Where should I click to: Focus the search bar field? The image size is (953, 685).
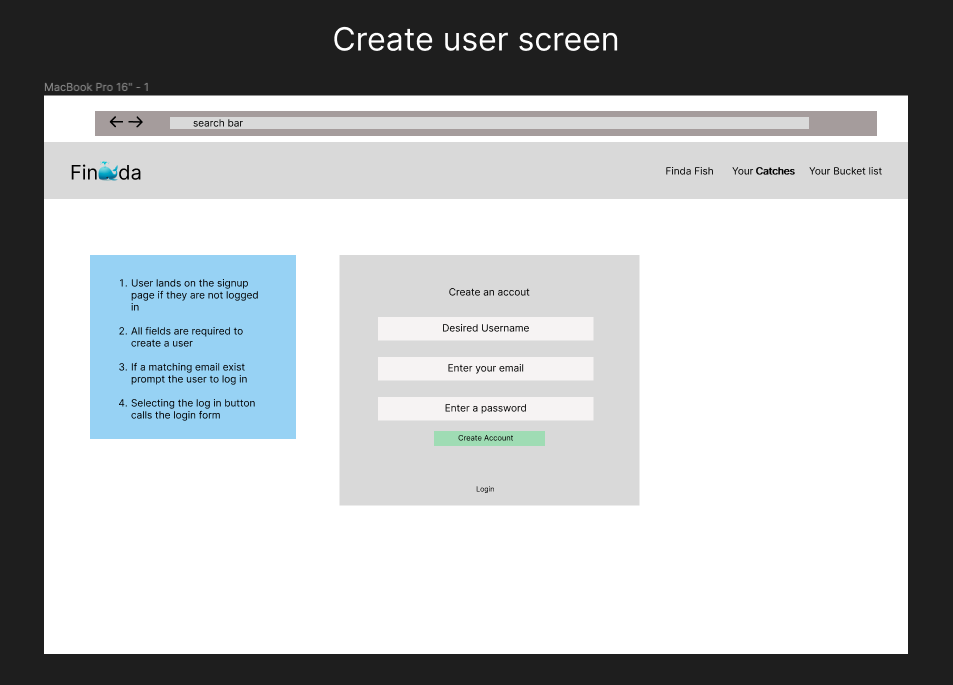point(489,123)
